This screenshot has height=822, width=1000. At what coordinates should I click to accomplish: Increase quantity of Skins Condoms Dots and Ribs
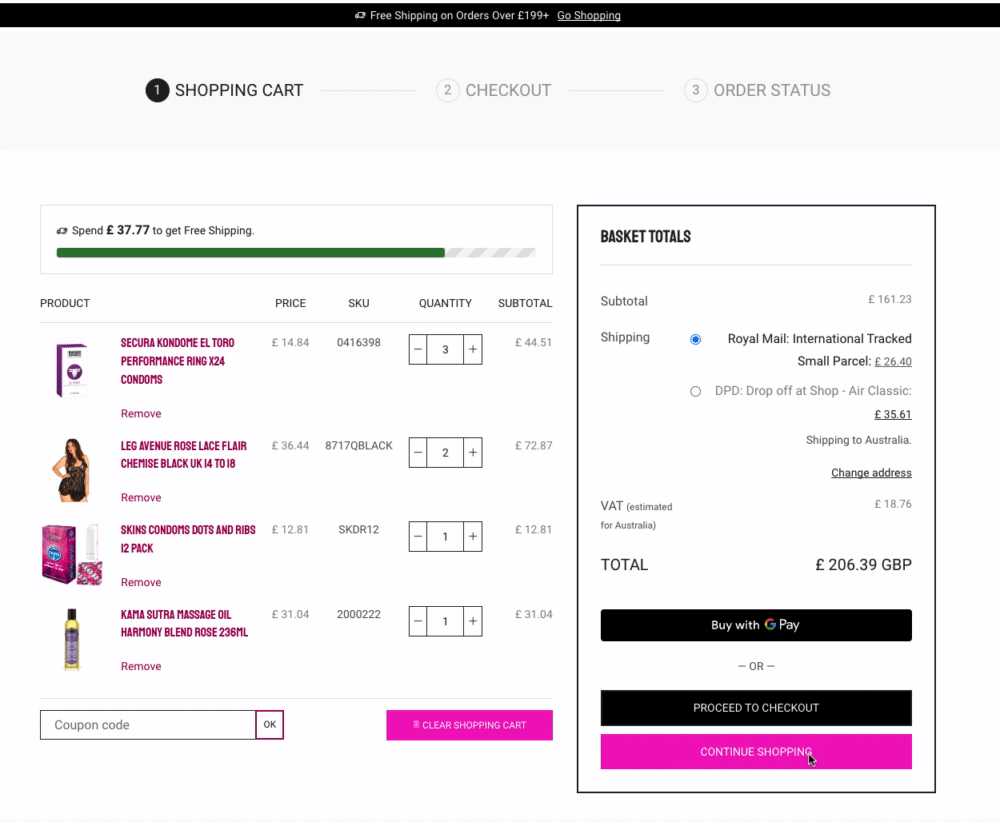[x=473, y=537]
